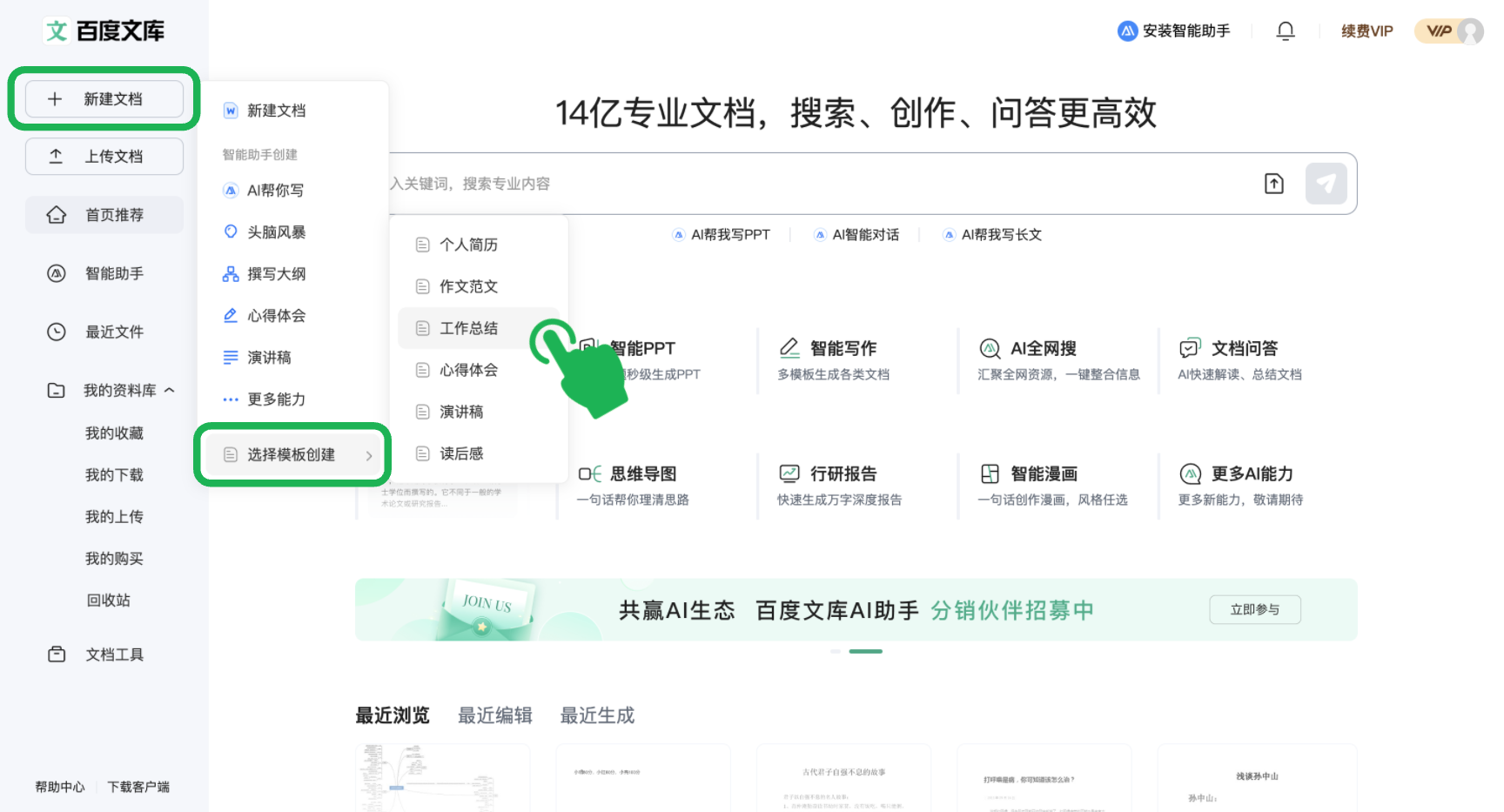
Task: Open 文档工具 in the sidebar
Action: pos(104,654)
